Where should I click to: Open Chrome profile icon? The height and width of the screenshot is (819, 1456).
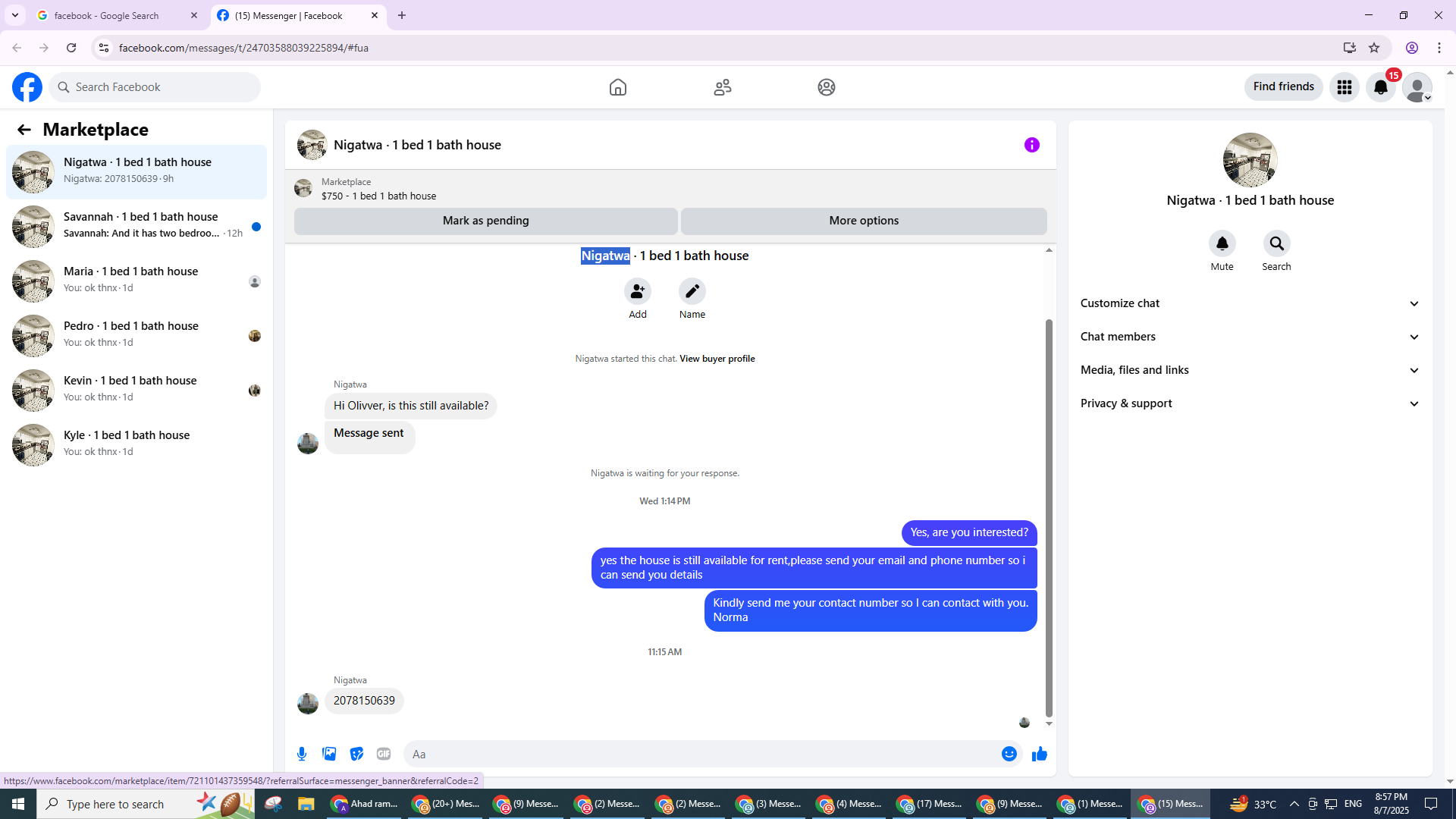pyautogui.click(x=1412, y=48)
